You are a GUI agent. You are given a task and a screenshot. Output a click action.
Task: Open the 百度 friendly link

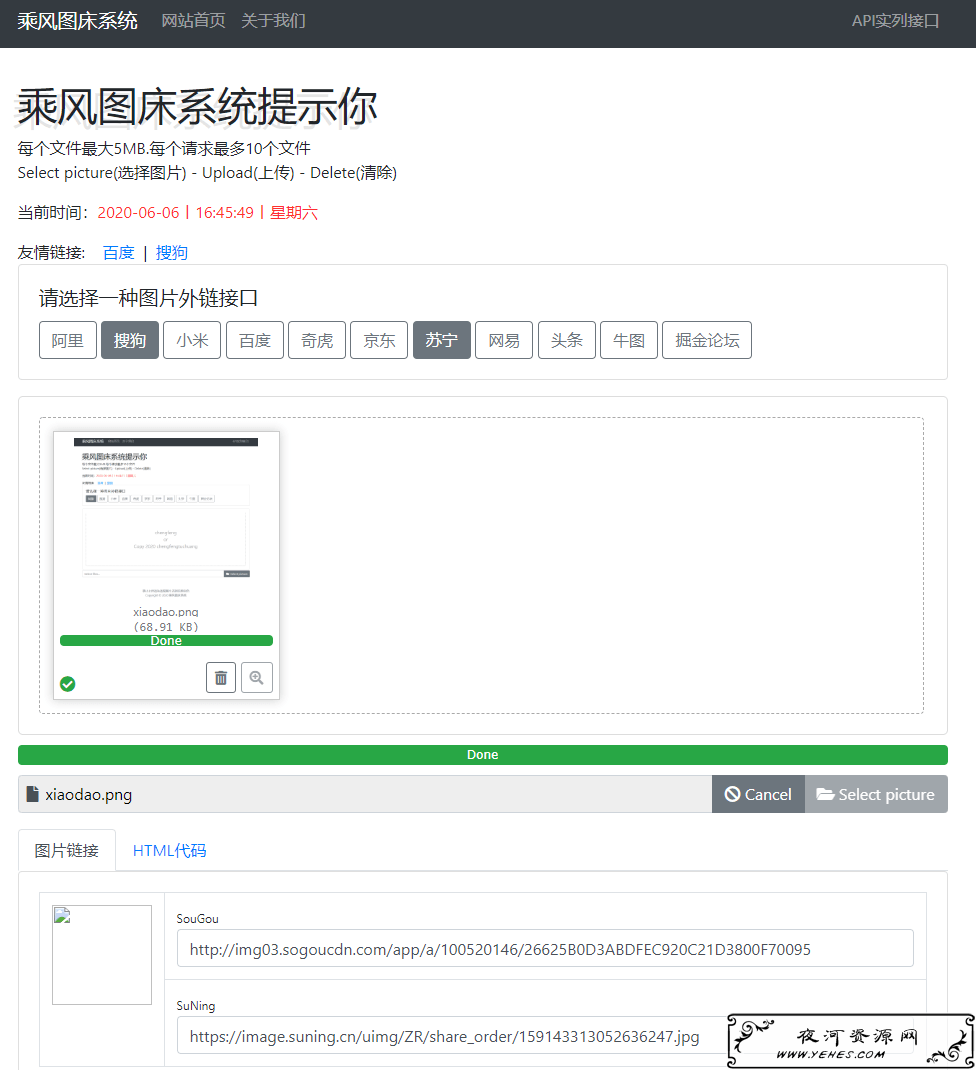point(119,252)
